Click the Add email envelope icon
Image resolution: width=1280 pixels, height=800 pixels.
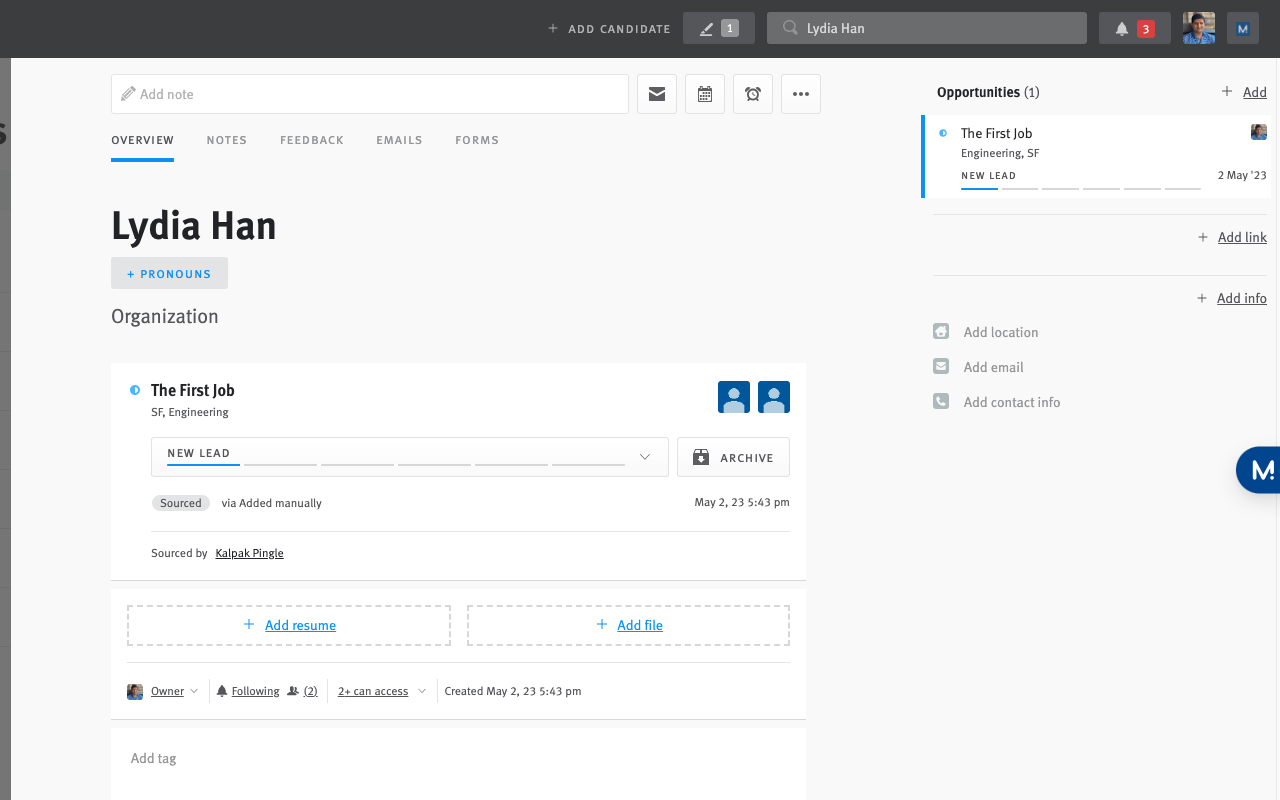940,366
